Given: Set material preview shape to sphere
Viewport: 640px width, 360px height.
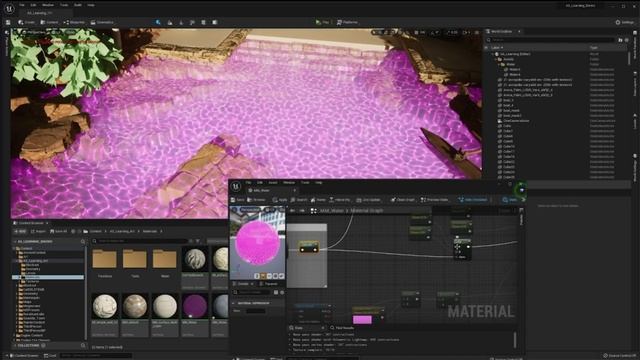Looking at the screenshot, I should (x=263, y=276).
